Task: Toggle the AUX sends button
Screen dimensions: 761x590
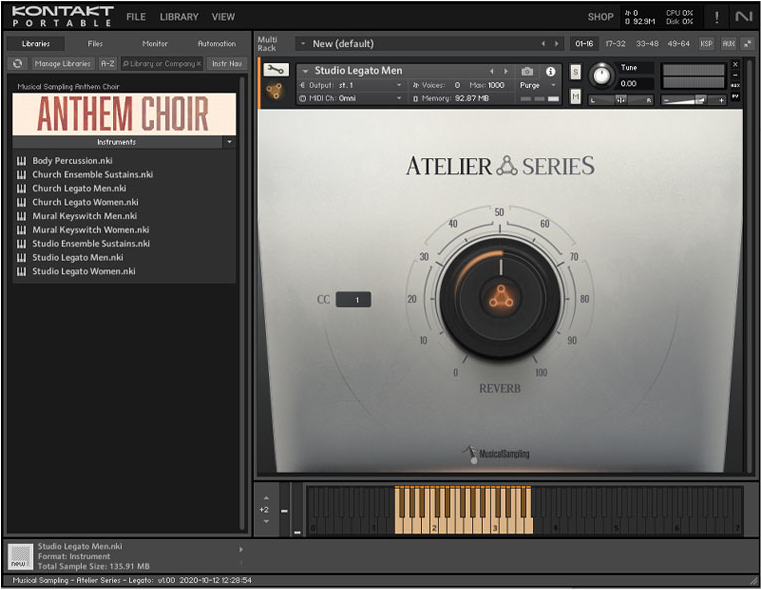Action: 728,44
